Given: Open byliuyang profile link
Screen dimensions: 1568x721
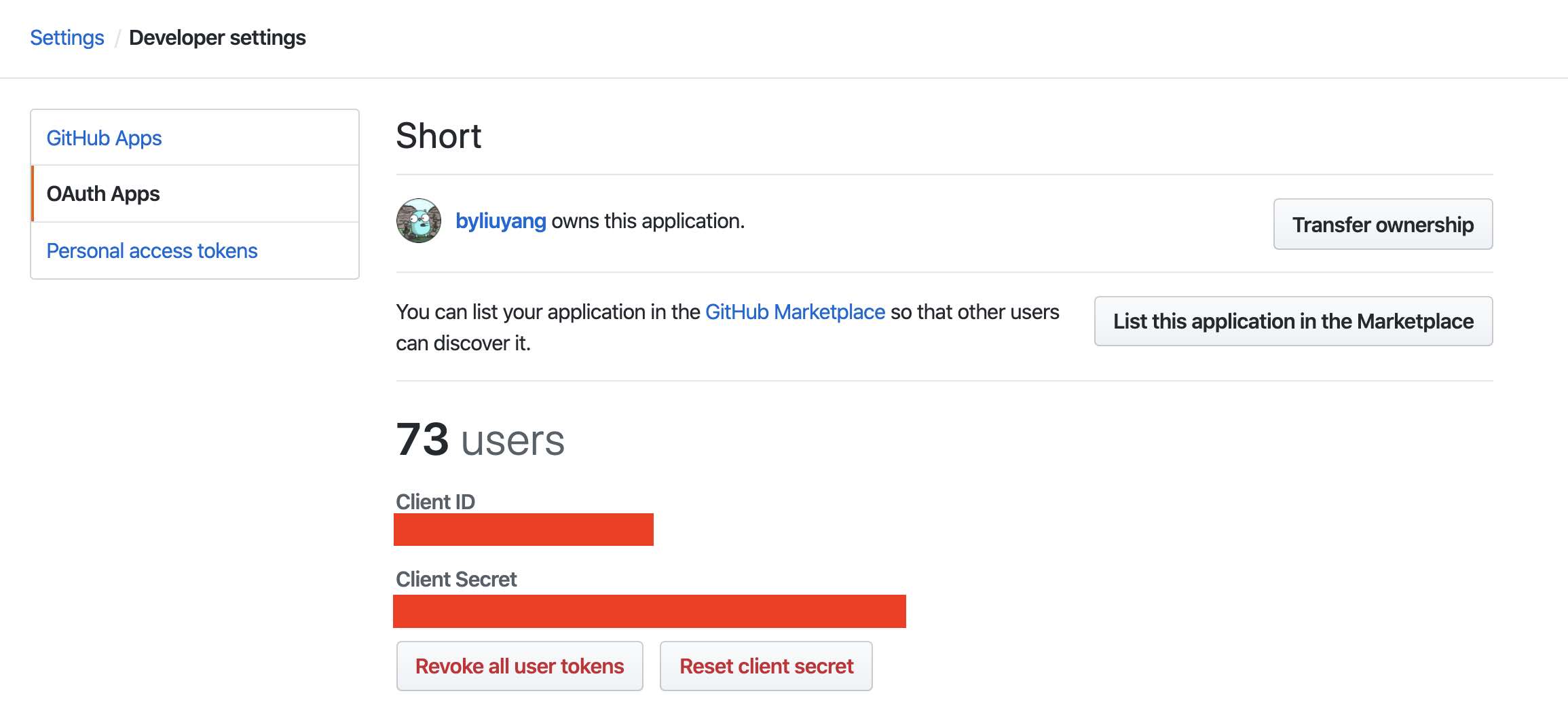Looking at the screenshot, I should click(x=501, y=221).
